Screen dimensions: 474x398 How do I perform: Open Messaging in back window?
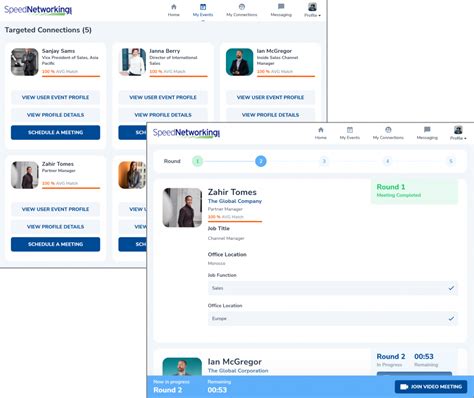[281, 10]
